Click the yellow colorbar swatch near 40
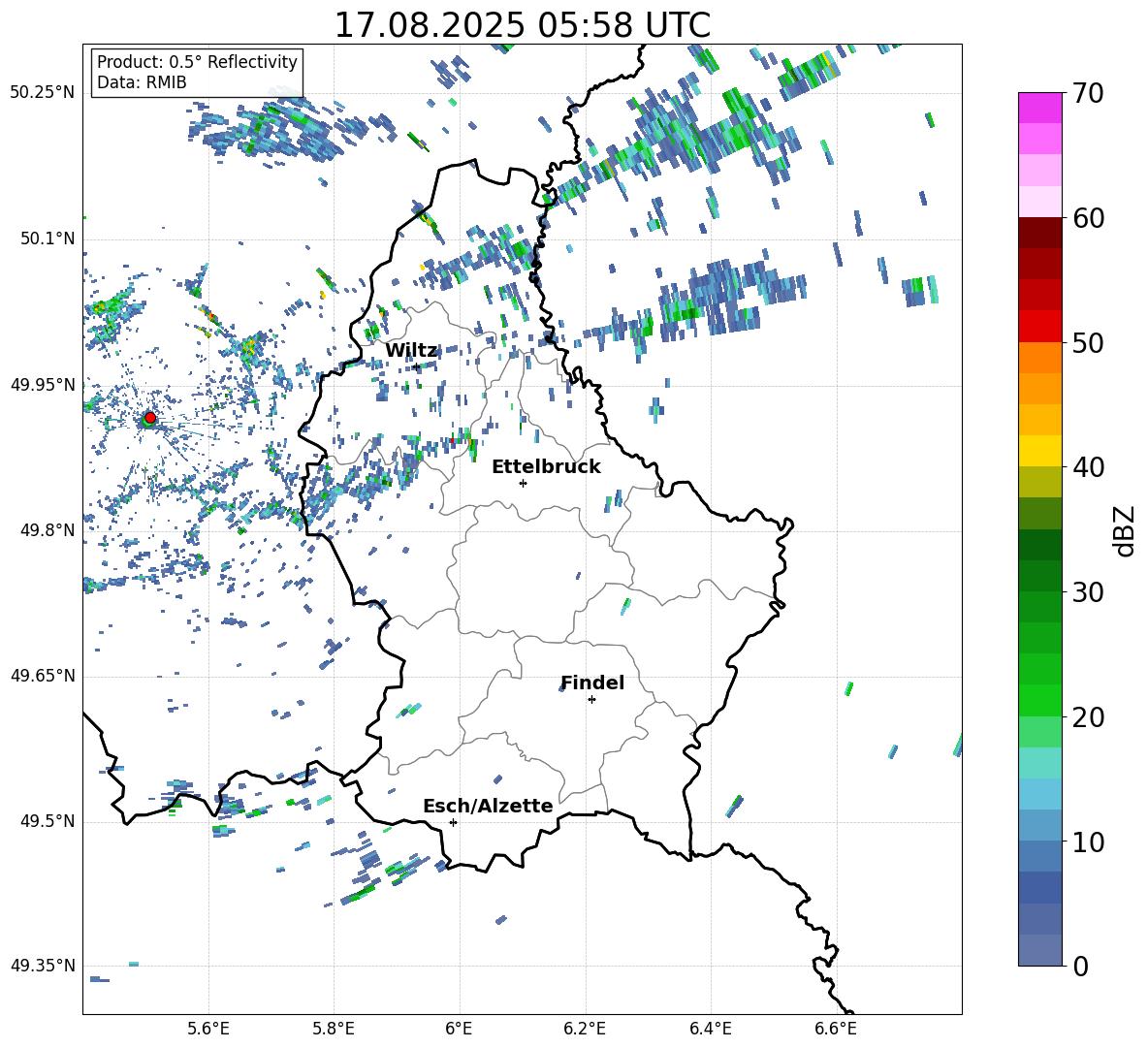The height and width of the screenshot is (1048, 1148). [1040, 451]
